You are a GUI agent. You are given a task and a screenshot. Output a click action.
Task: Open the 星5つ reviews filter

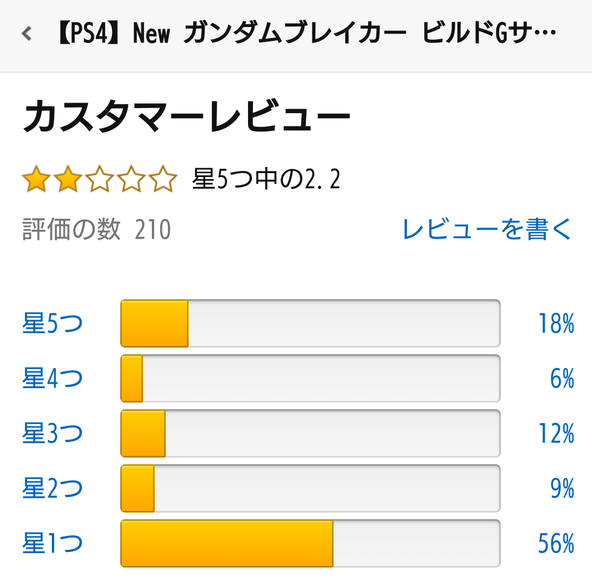[x=52, y=323]
